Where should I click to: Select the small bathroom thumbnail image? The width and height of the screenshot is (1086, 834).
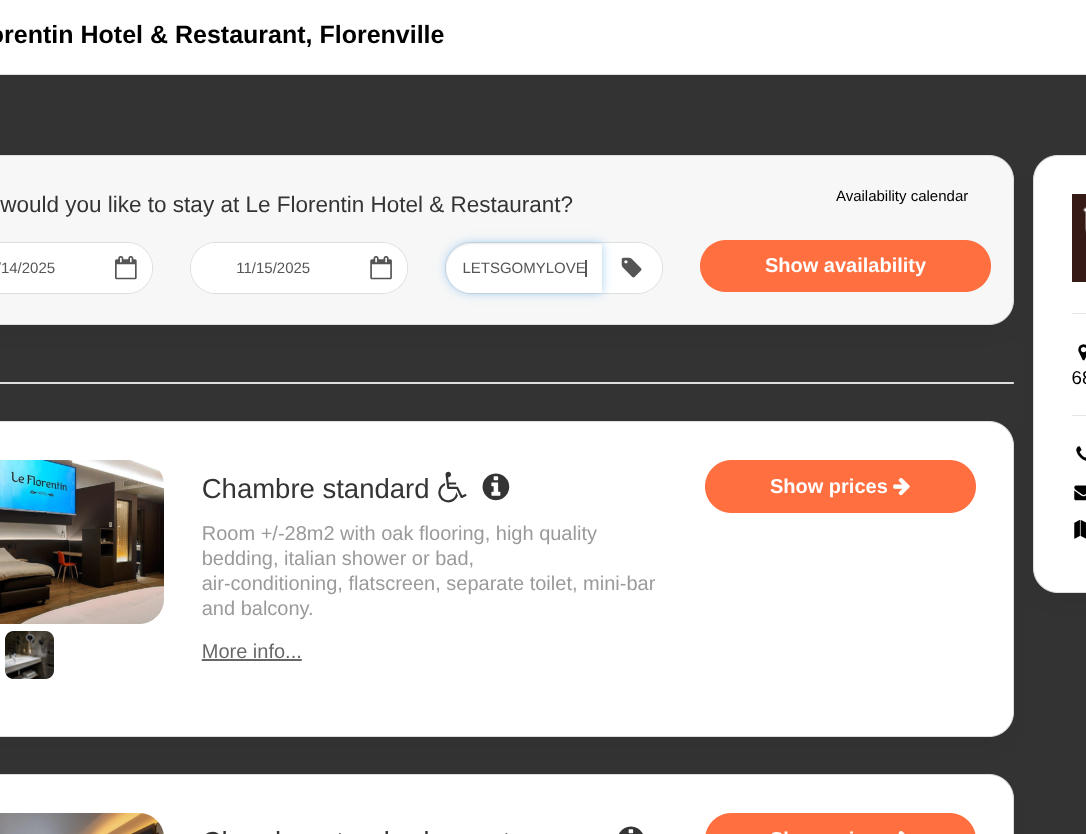pos(29,655)
